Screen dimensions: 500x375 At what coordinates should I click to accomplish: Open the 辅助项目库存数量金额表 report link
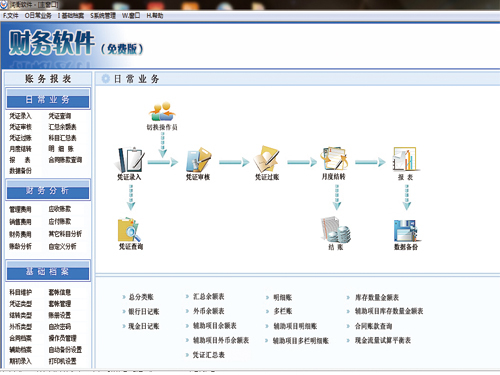pyautogui.click(x=389, y=311)
